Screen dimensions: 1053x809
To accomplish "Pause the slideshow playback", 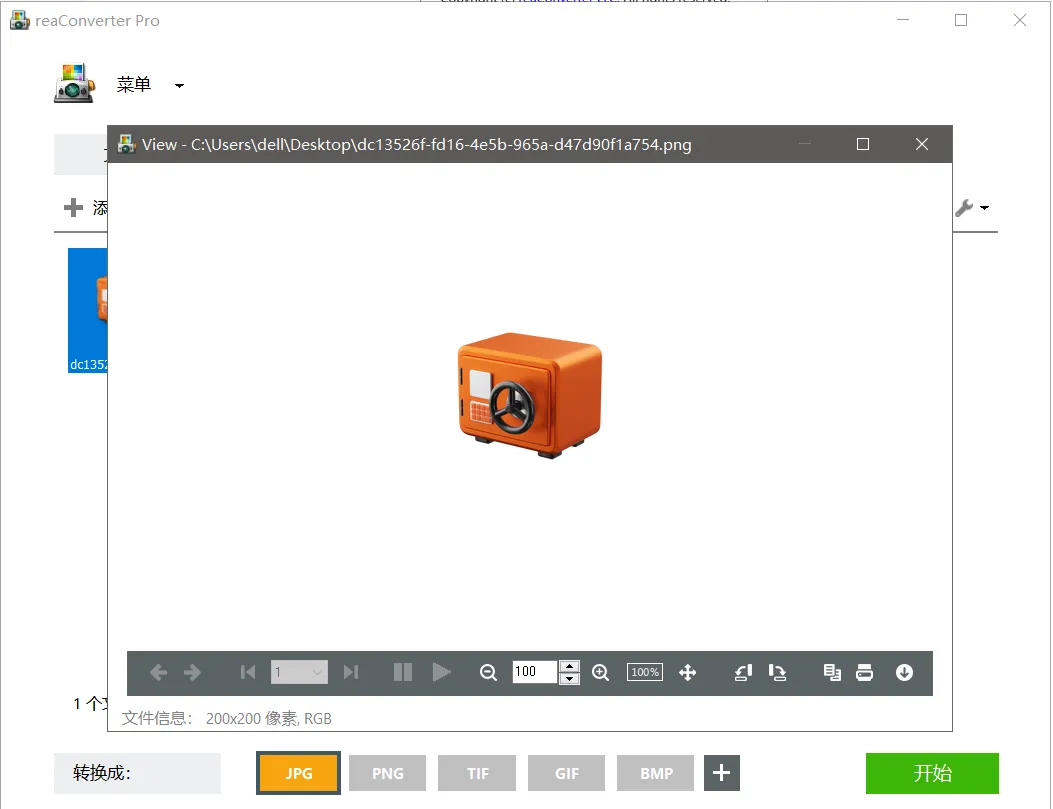I will pos(402,672).
